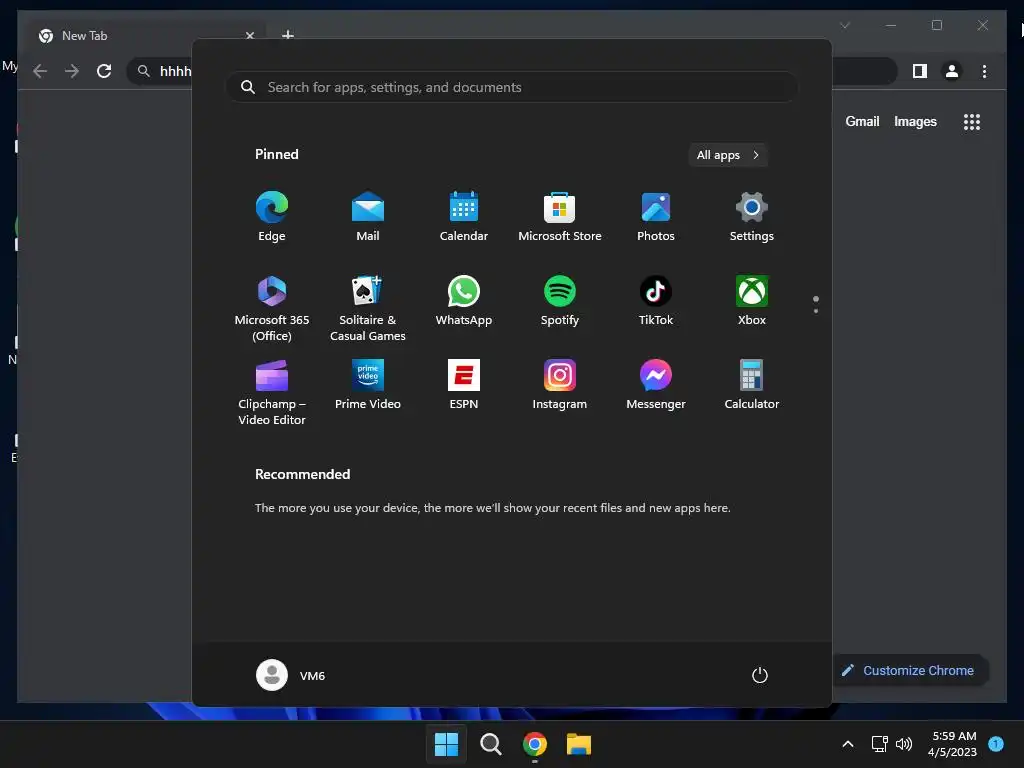The width and height of the screenshot is (1024, 768).
Task: Launch TikTok from pinned apps
Action: point(656,301)
